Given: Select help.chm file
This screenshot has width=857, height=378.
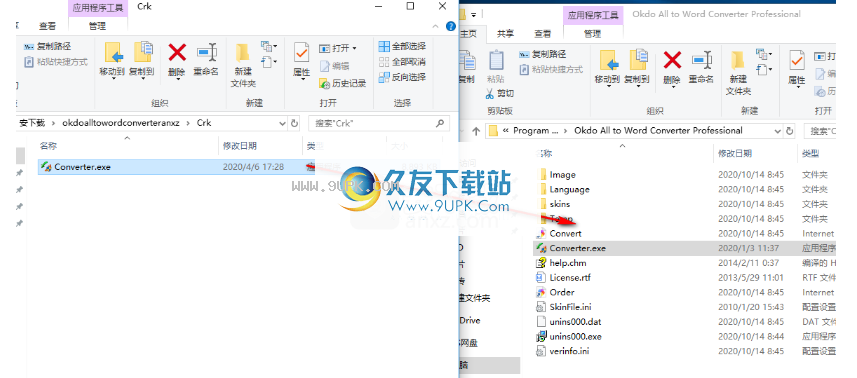Looking at the screenshot, I should pyautogui.click(x=561, y=263).
